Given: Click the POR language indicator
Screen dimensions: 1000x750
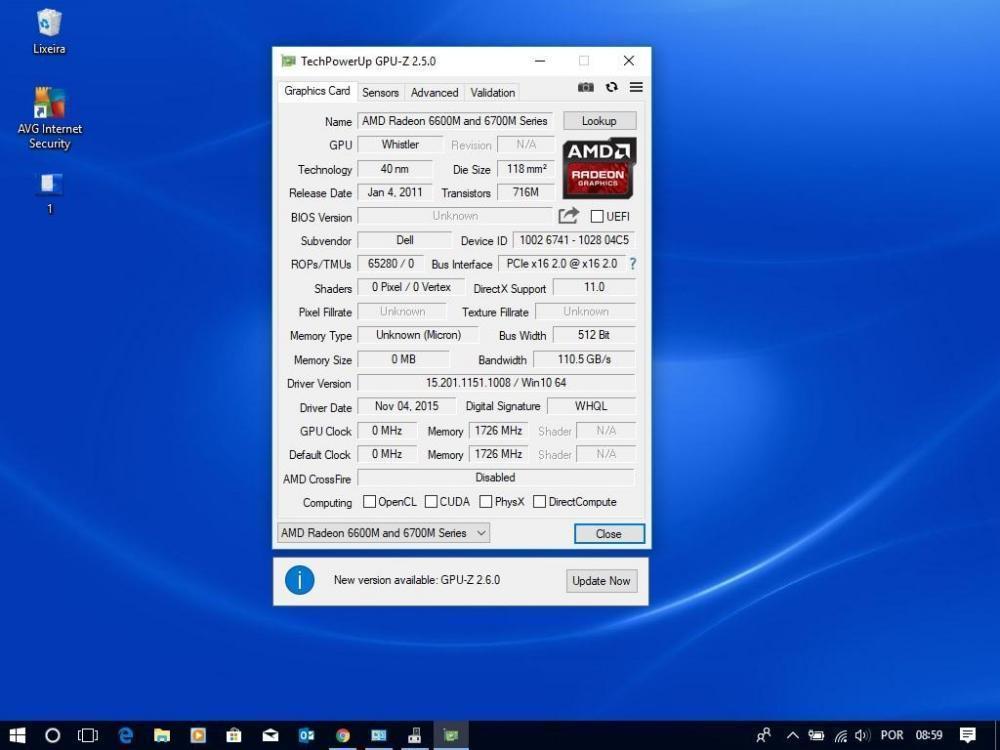Looking at the screenshot, I should pos(892,735).
